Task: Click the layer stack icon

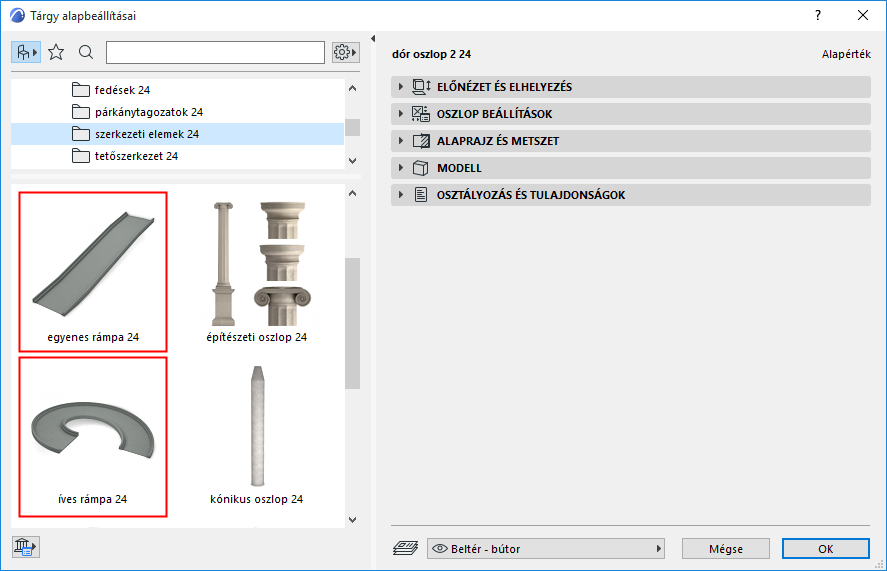Action: pyautogui.click(x=405, y=548)
